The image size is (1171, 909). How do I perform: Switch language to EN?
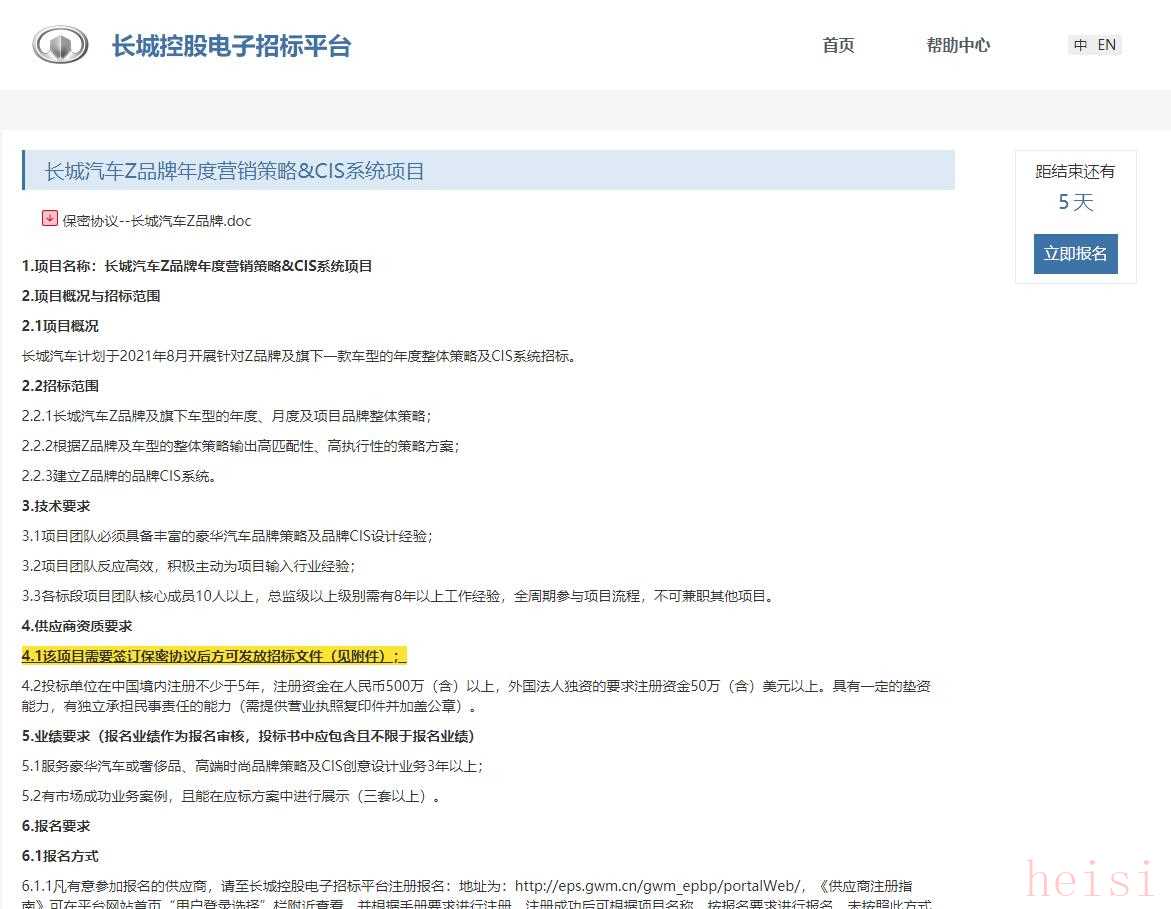[1106, 45]
